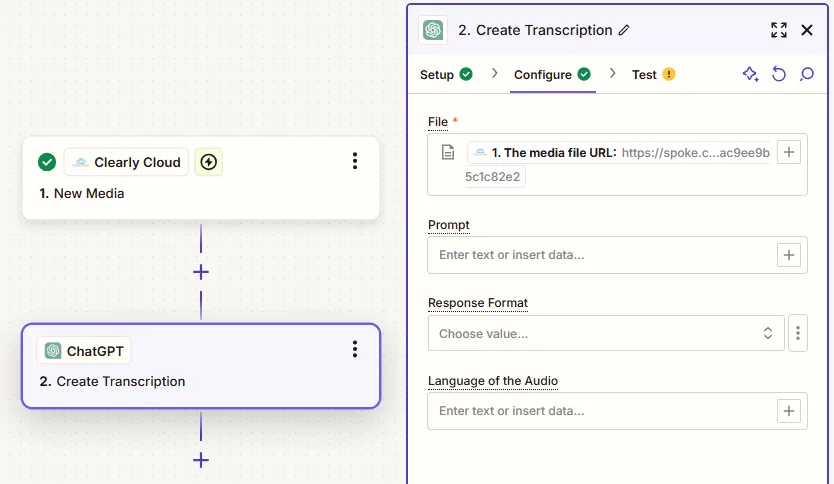This screenshot has height=484, width=834.
Task: Insert data with Prompt plus button
Action: (x=789, y=255)
